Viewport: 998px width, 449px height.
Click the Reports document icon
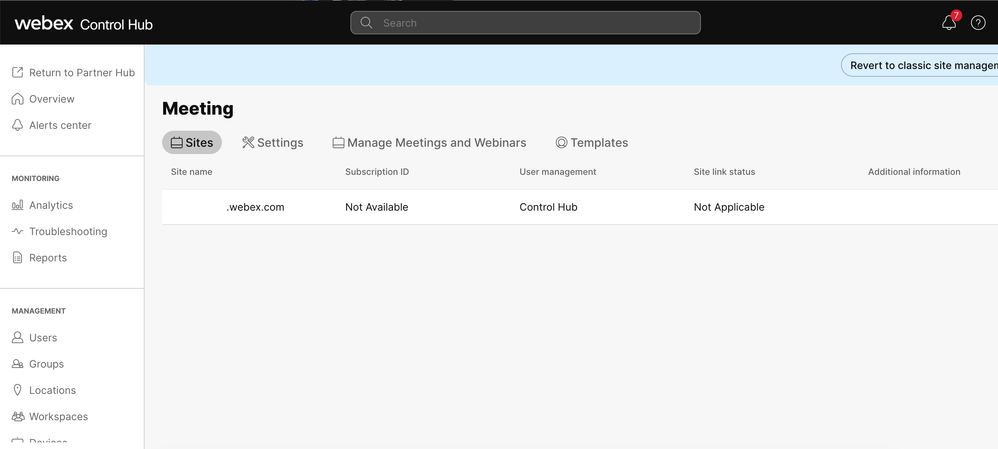17,257
